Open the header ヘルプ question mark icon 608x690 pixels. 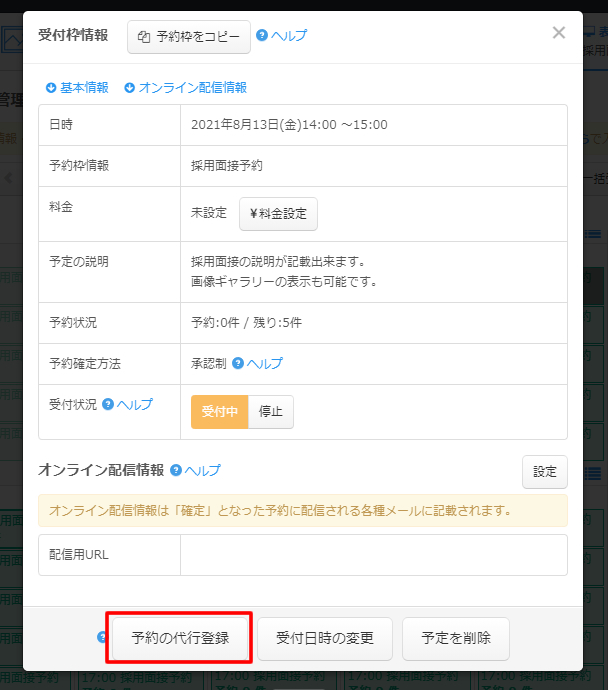click(x=262, y=36)
